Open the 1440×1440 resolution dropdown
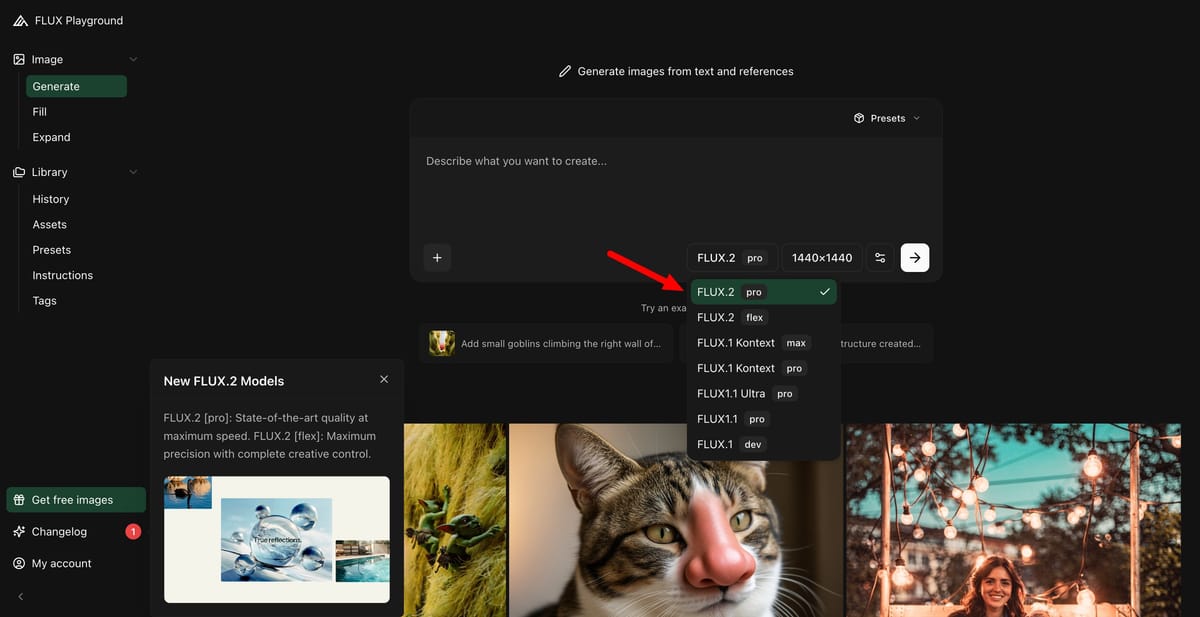Viewport: 1200px width, 617px height. [x=821, y=257]
